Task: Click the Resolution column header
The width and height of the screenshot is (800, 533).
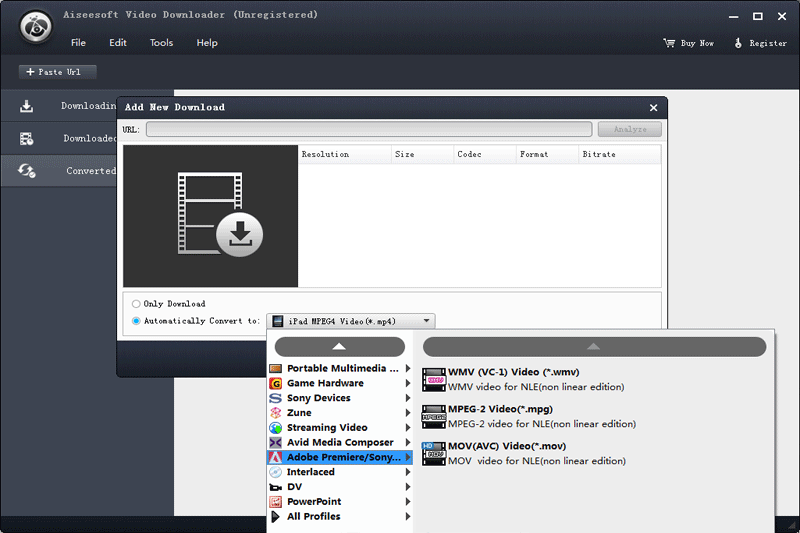Action: pos(344,154)
